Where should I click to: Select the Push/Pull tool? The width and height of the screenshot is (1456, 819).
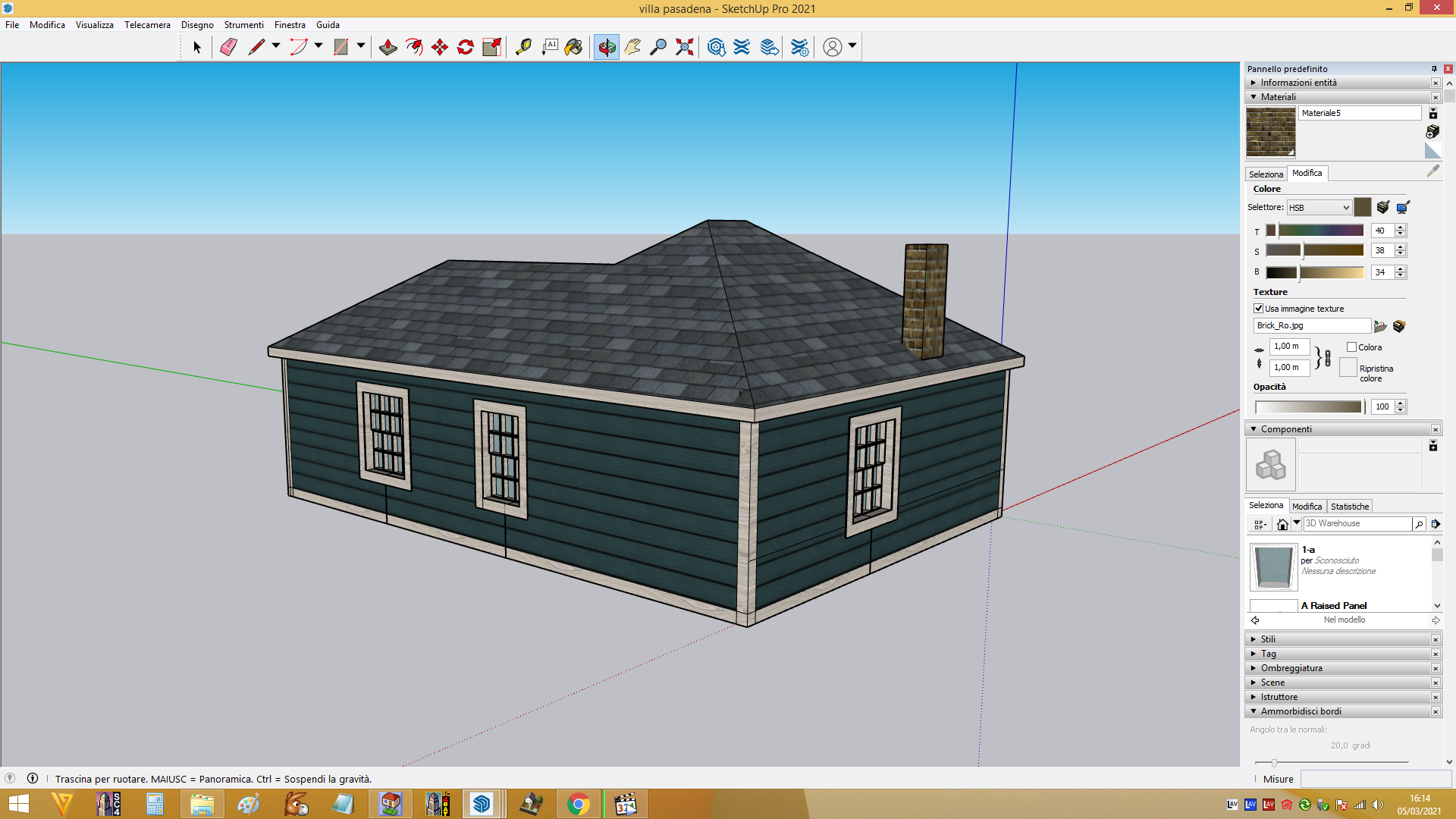click(x=388, y=47)
